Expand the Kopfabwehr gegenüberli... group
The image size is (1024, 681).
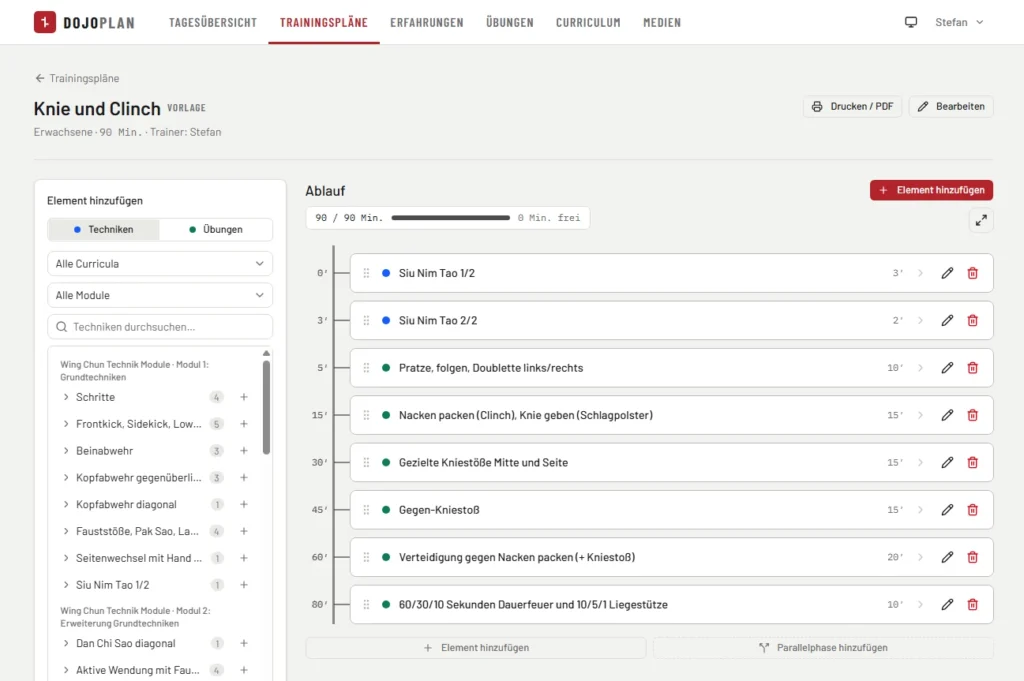66,477
